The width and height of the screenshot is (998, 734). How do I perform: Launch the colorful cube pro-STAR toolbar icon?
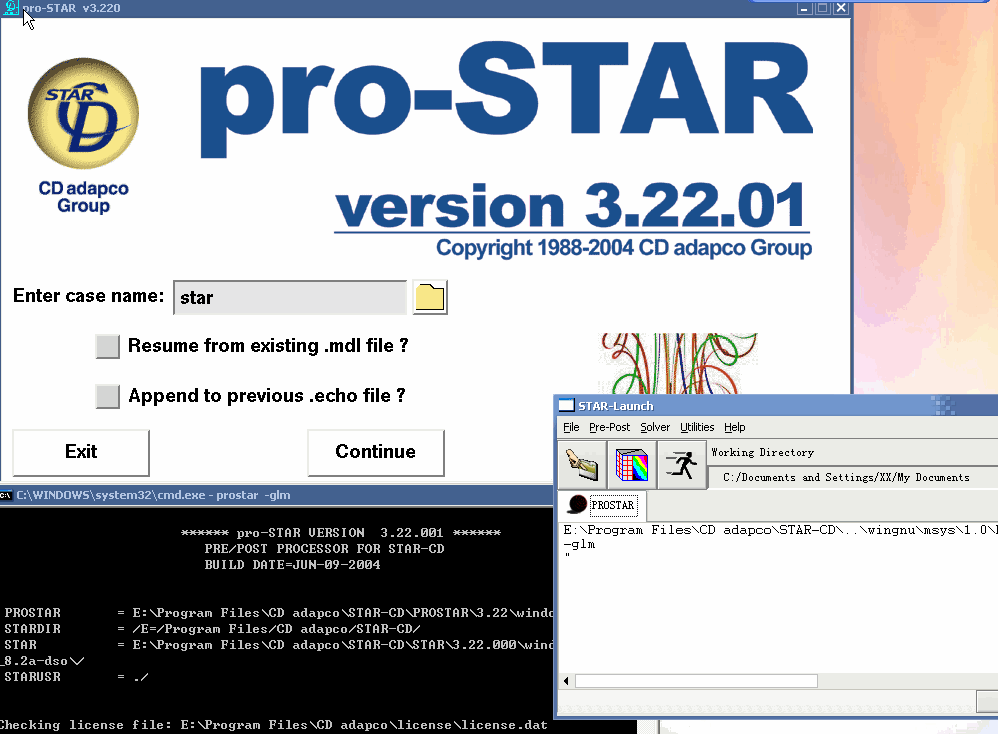pos(631,465)
